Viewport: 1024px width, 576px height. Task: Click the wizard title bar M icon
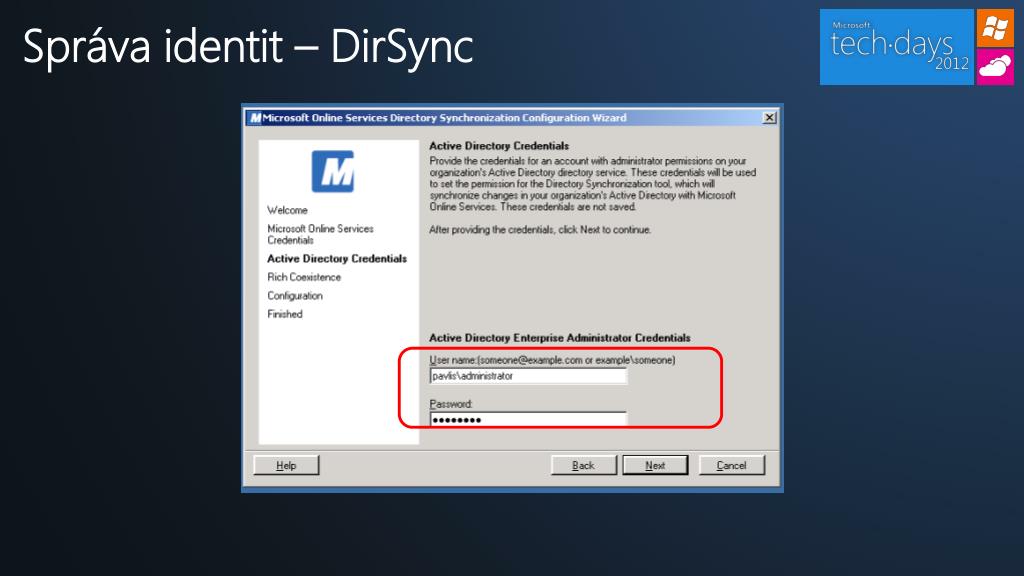255,118
